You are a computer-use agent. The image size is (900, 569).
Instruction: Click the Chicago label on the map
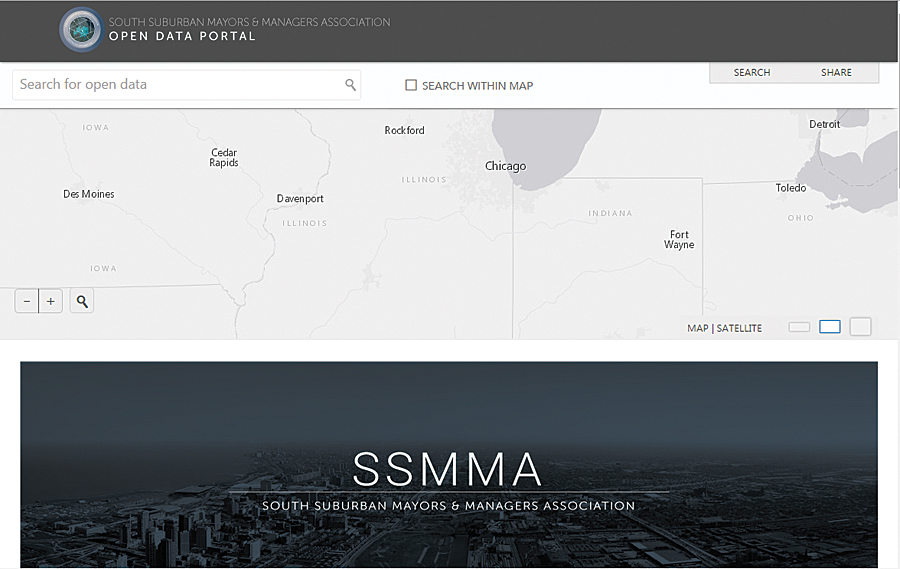(506, 166)
